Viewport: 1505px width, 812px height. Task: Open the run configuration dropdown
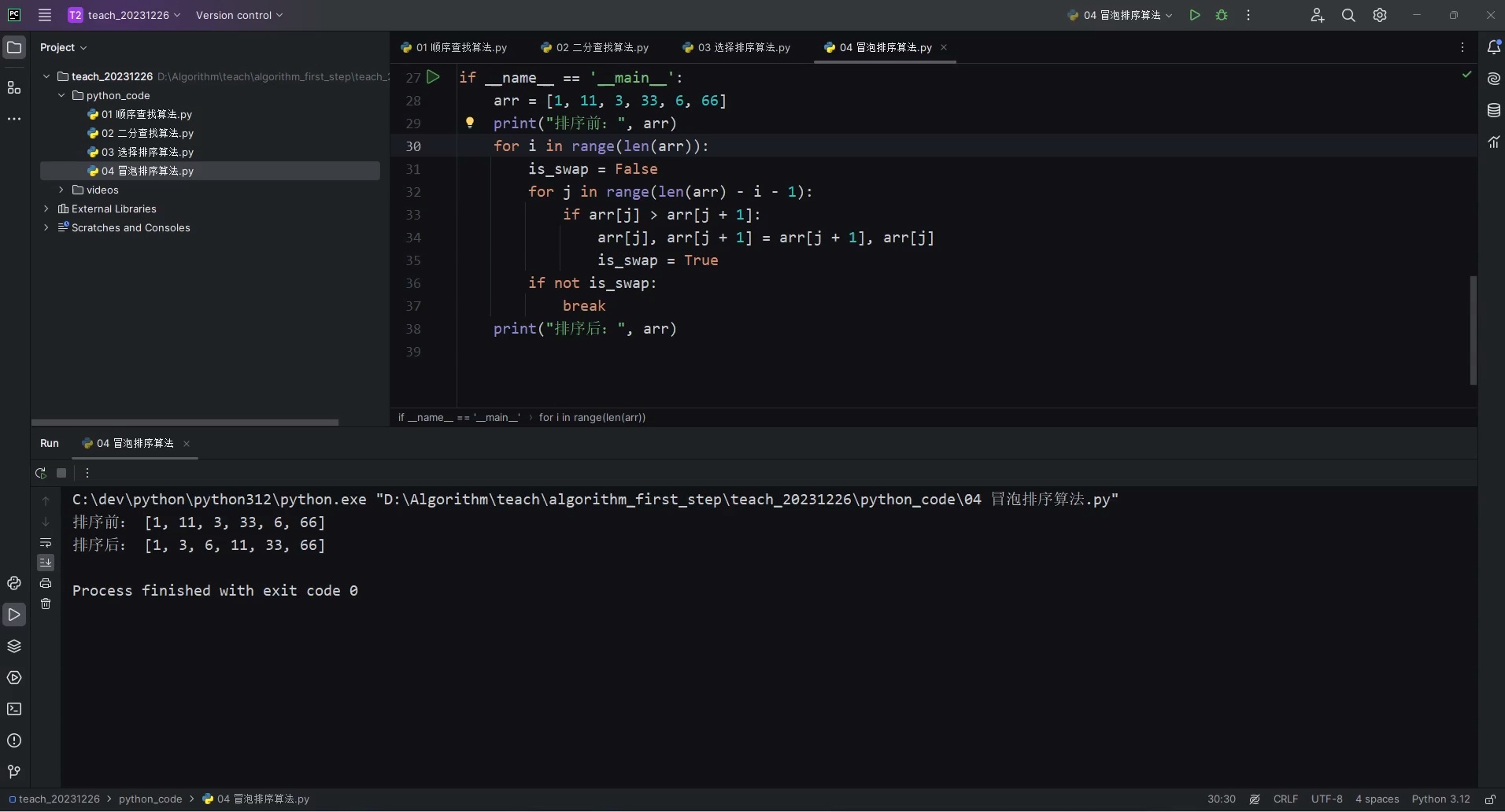tap(1121, 15)
